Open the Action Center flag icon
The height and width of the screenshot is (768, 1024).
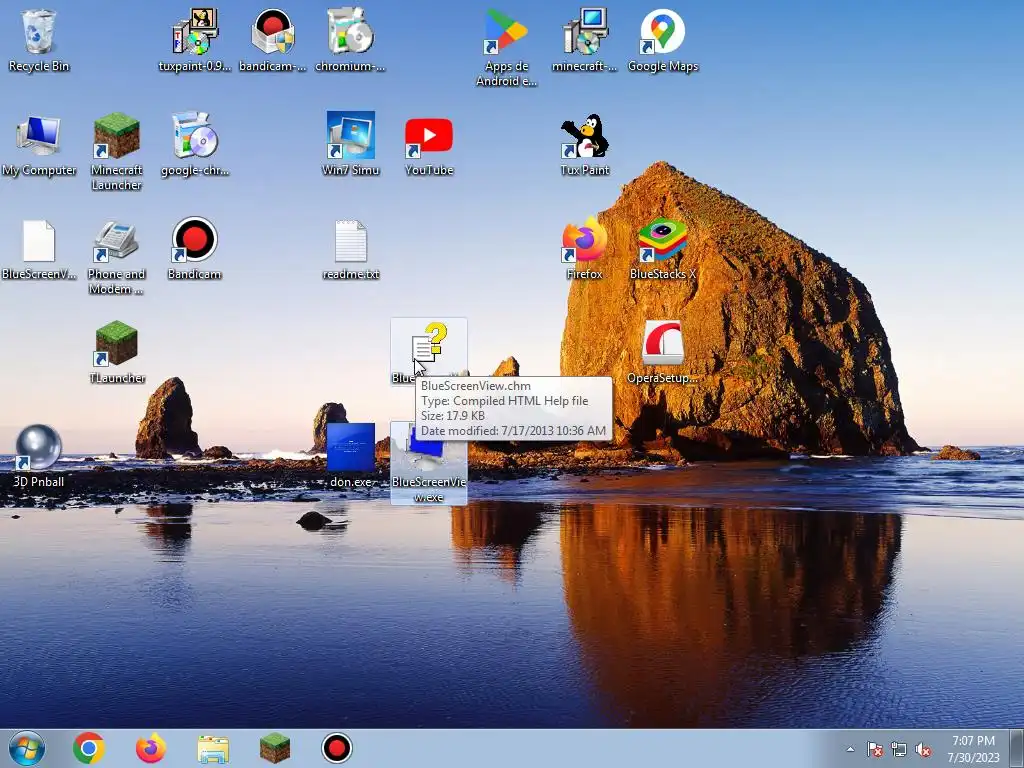click(x=874, y=749)
